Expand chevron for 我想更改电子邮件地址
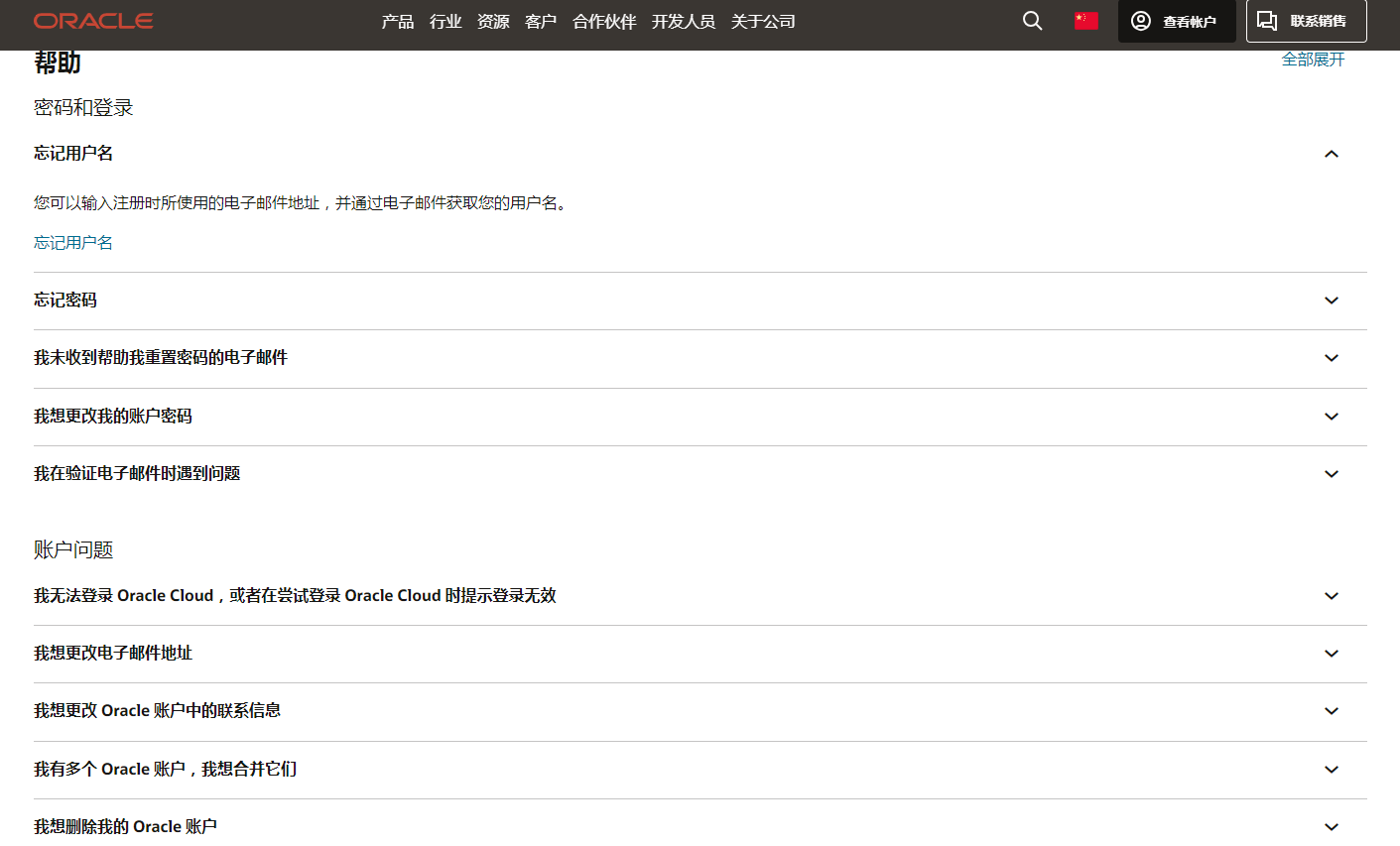 pyautogui.click(x=1332, y=654)
